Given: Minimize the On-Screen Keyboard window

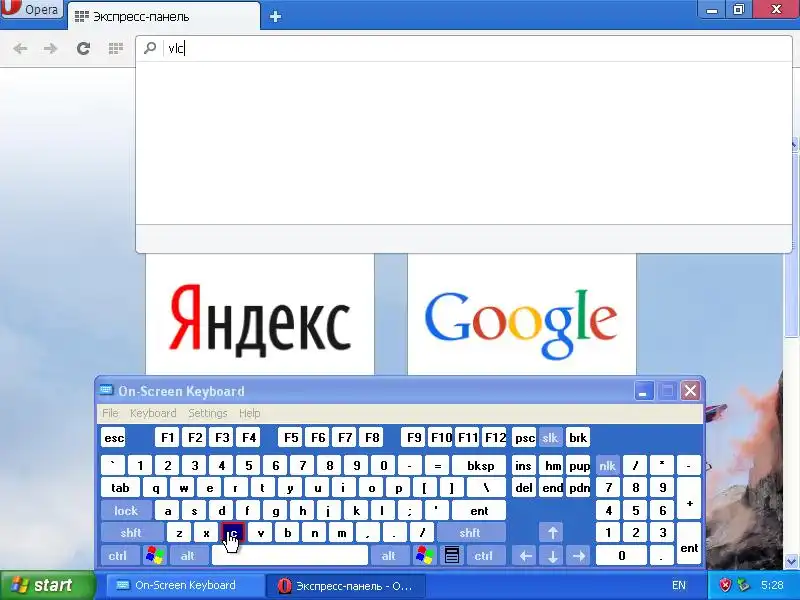Looking at the screenshot, I should [x=644, y=391].
